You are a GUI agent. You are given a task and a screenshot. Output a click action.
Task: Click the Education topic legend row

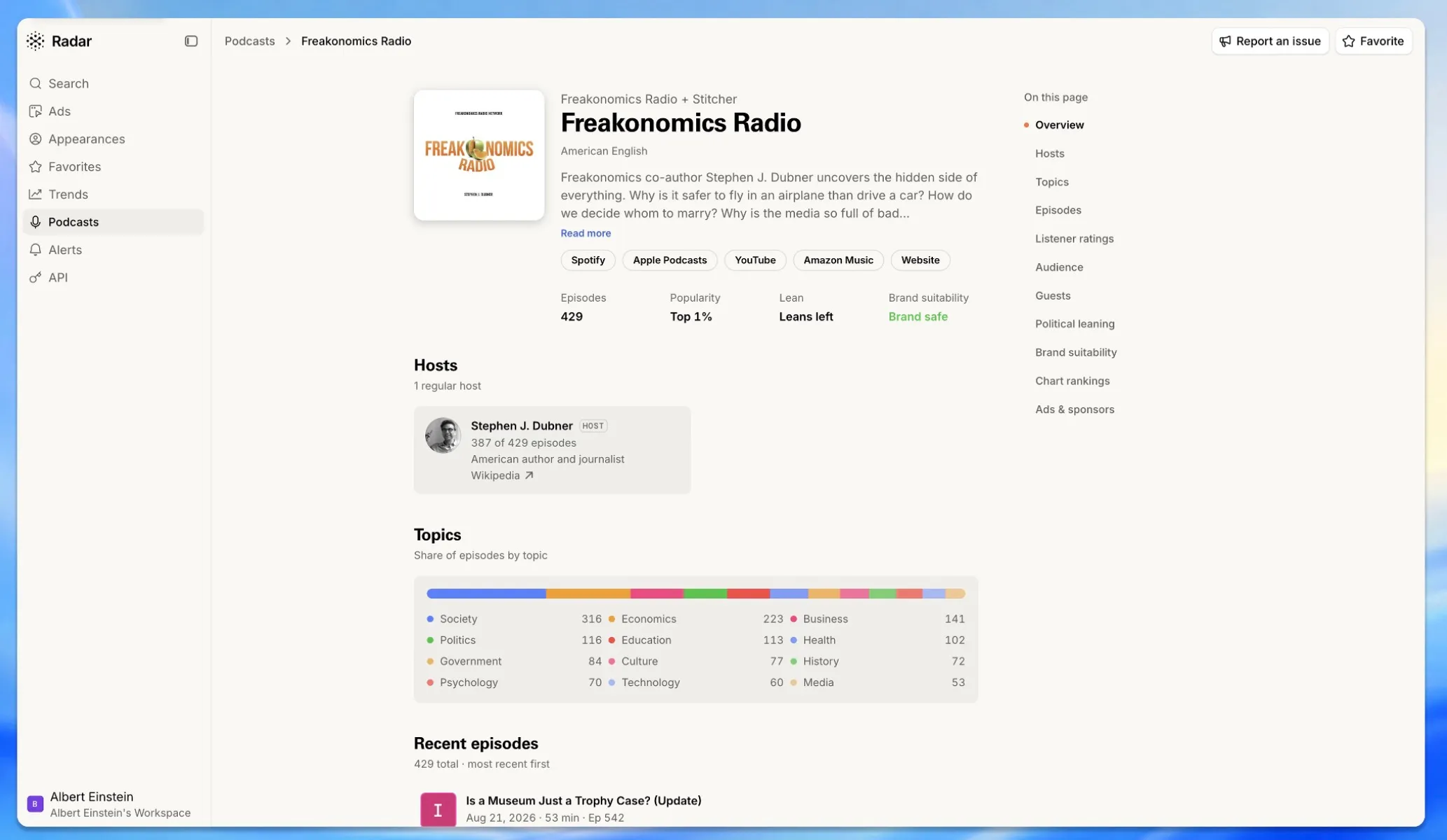[x=695, y=640]
